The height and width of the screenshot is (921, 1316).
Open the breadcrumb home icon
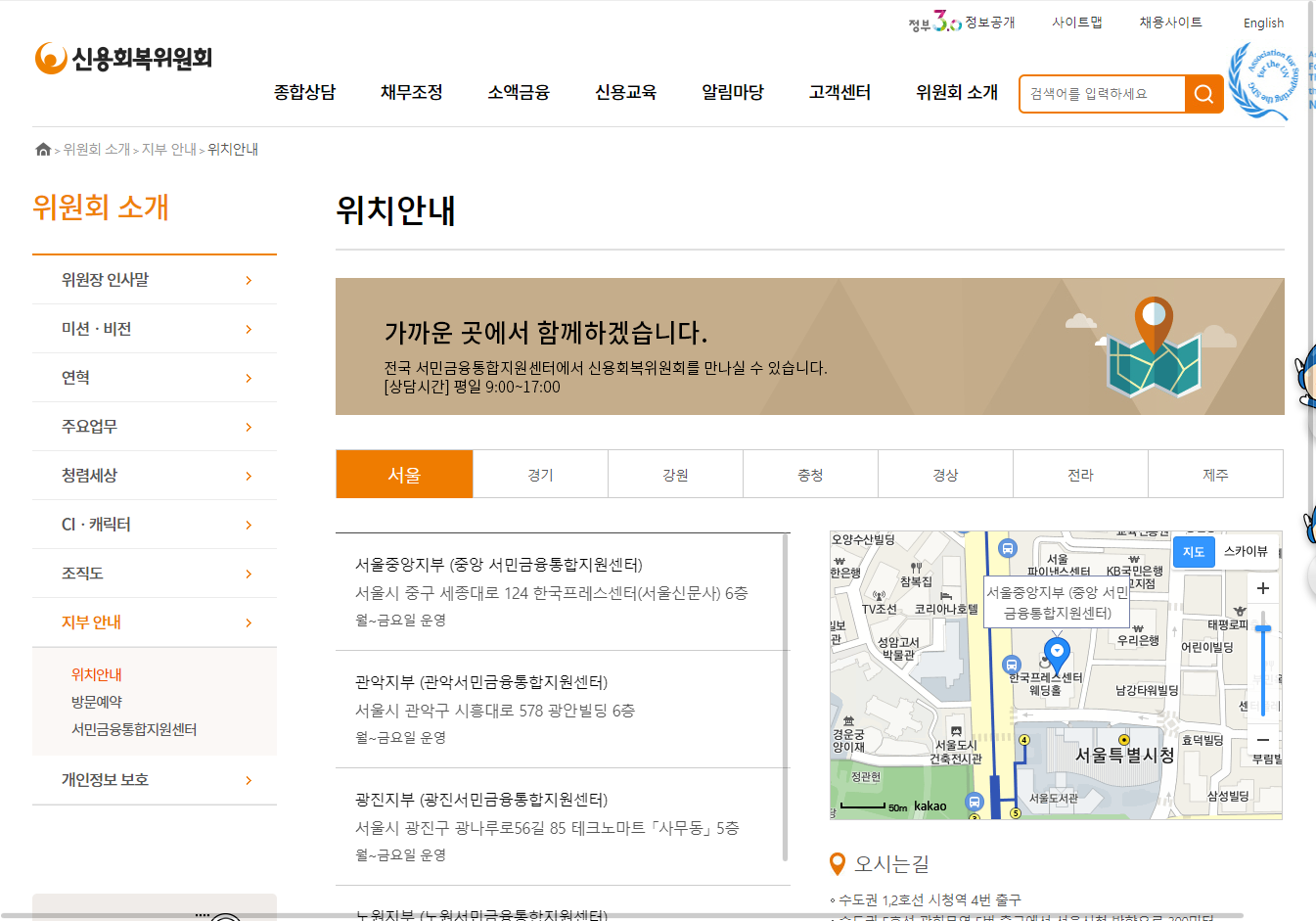click(43, 150)
